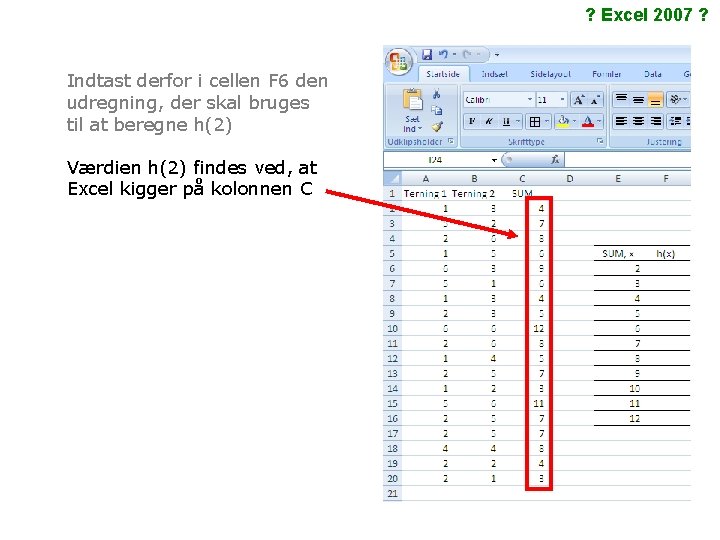This screenshot has height=540, width=720.
Task: Open the font size 11 dropdown
Action: tap(562, 99)
